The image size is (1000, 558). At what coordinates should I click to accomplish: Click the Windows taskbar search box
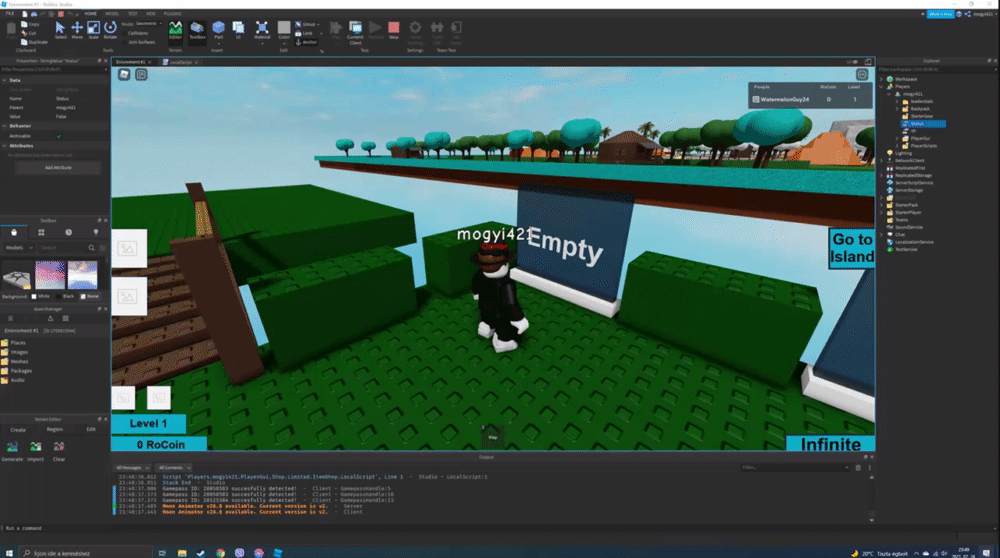[x=86, y=553]
